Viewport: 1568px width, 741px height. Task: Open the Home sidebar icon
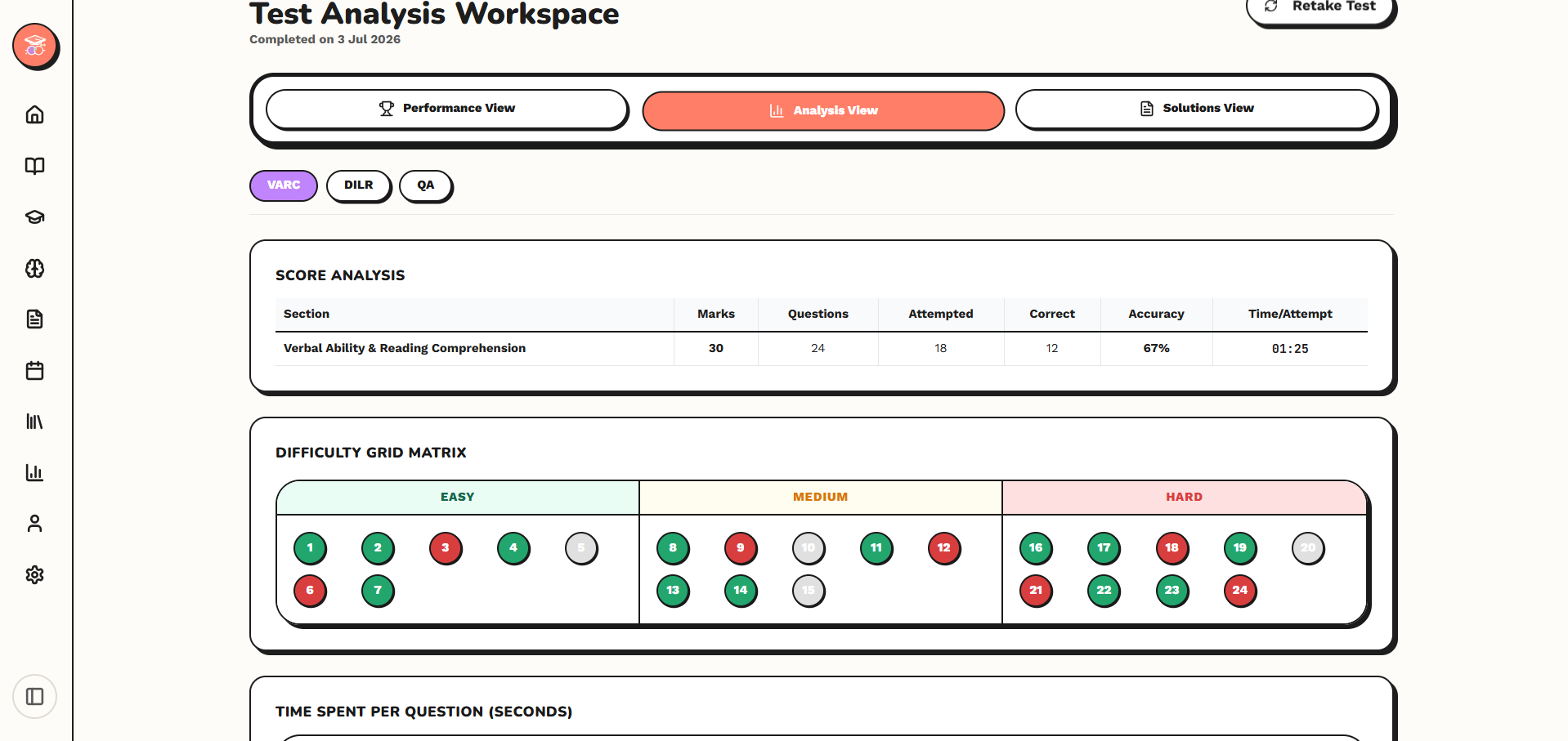[34, 114]
